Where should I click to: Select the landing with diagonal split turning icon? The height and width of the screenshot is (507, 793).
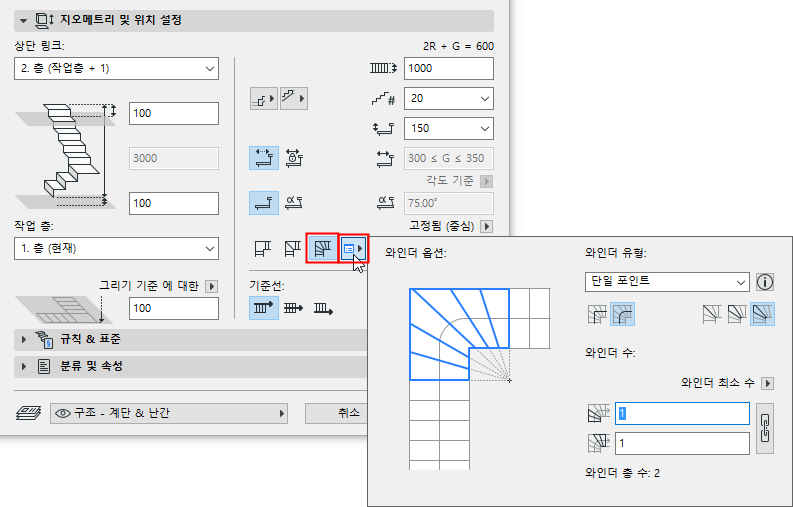coord(292,248)
